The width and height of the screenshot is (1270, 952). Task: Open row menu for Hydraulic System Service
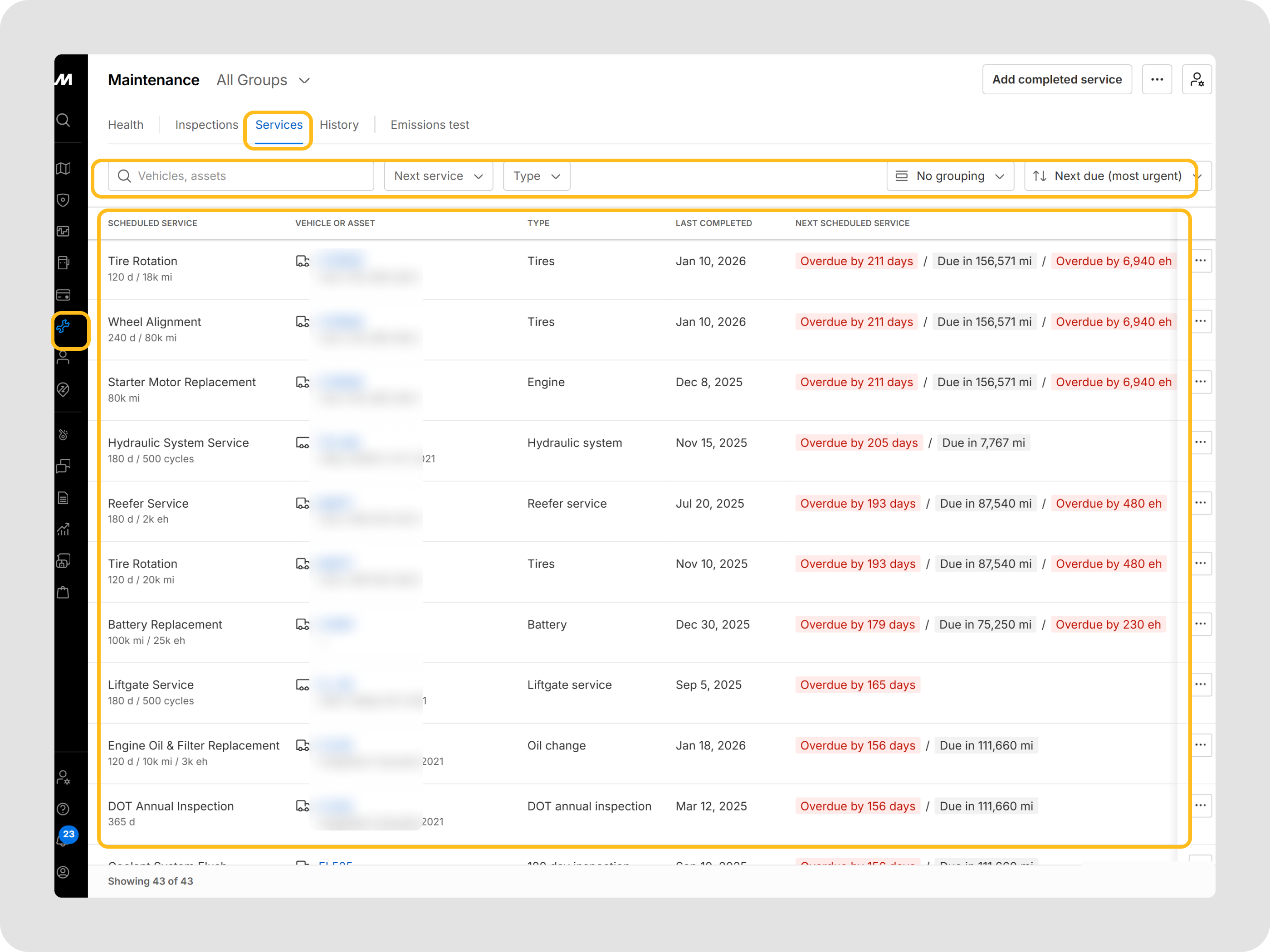tap(1200, 442)
